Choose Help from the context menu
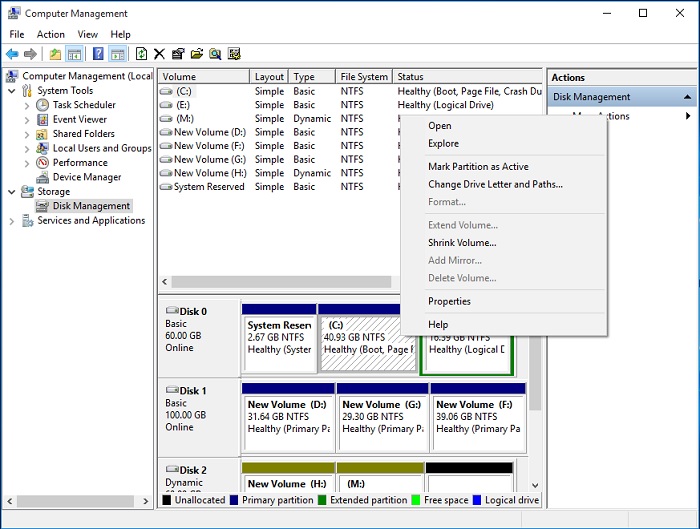The width and height of the screenshot is (700, 529). click(504, 325)
